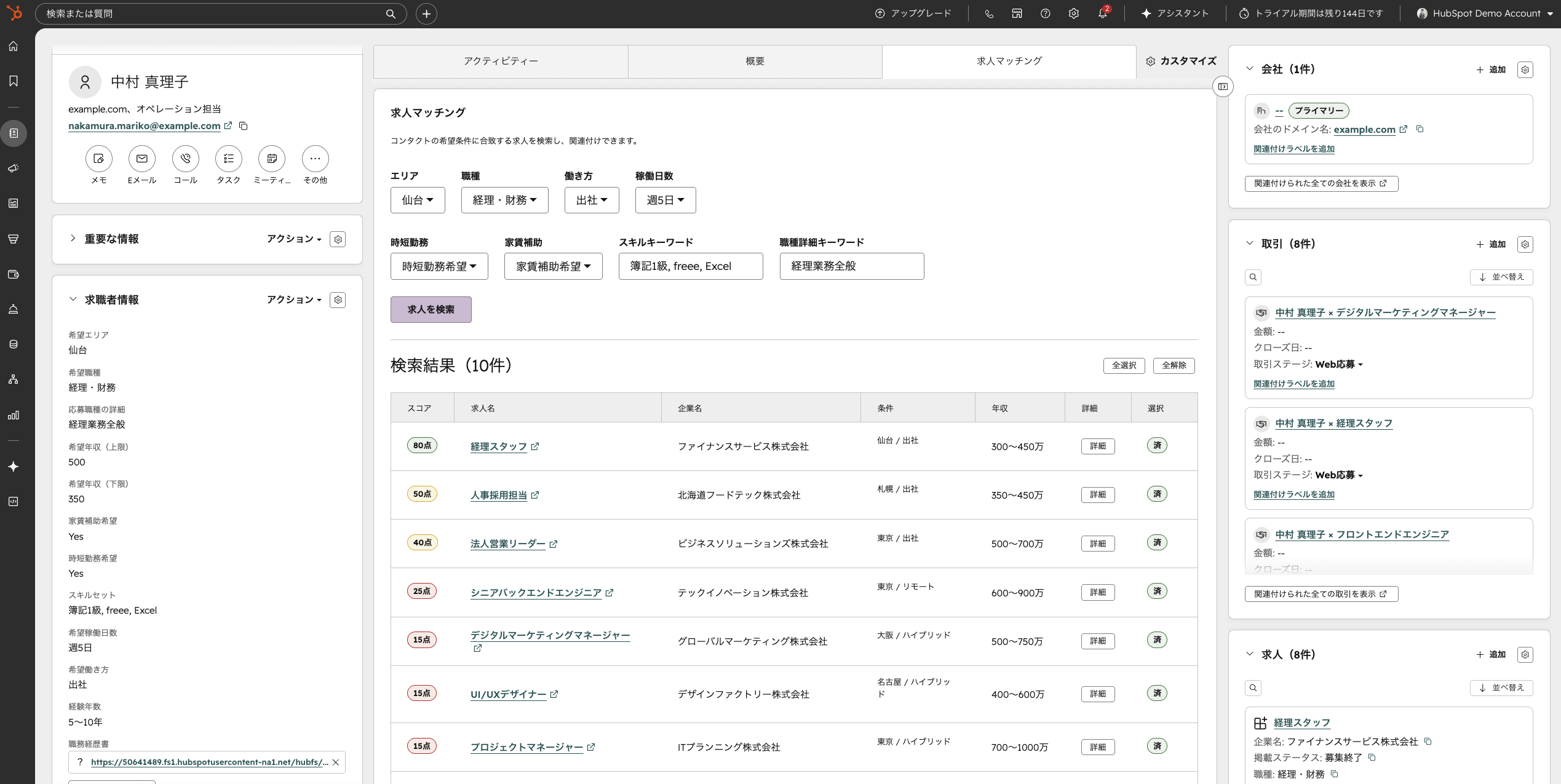This screenshot has width=1561, height=784.
Task: Open the アクション menu in 求職者情報
Action: (294, 300)
